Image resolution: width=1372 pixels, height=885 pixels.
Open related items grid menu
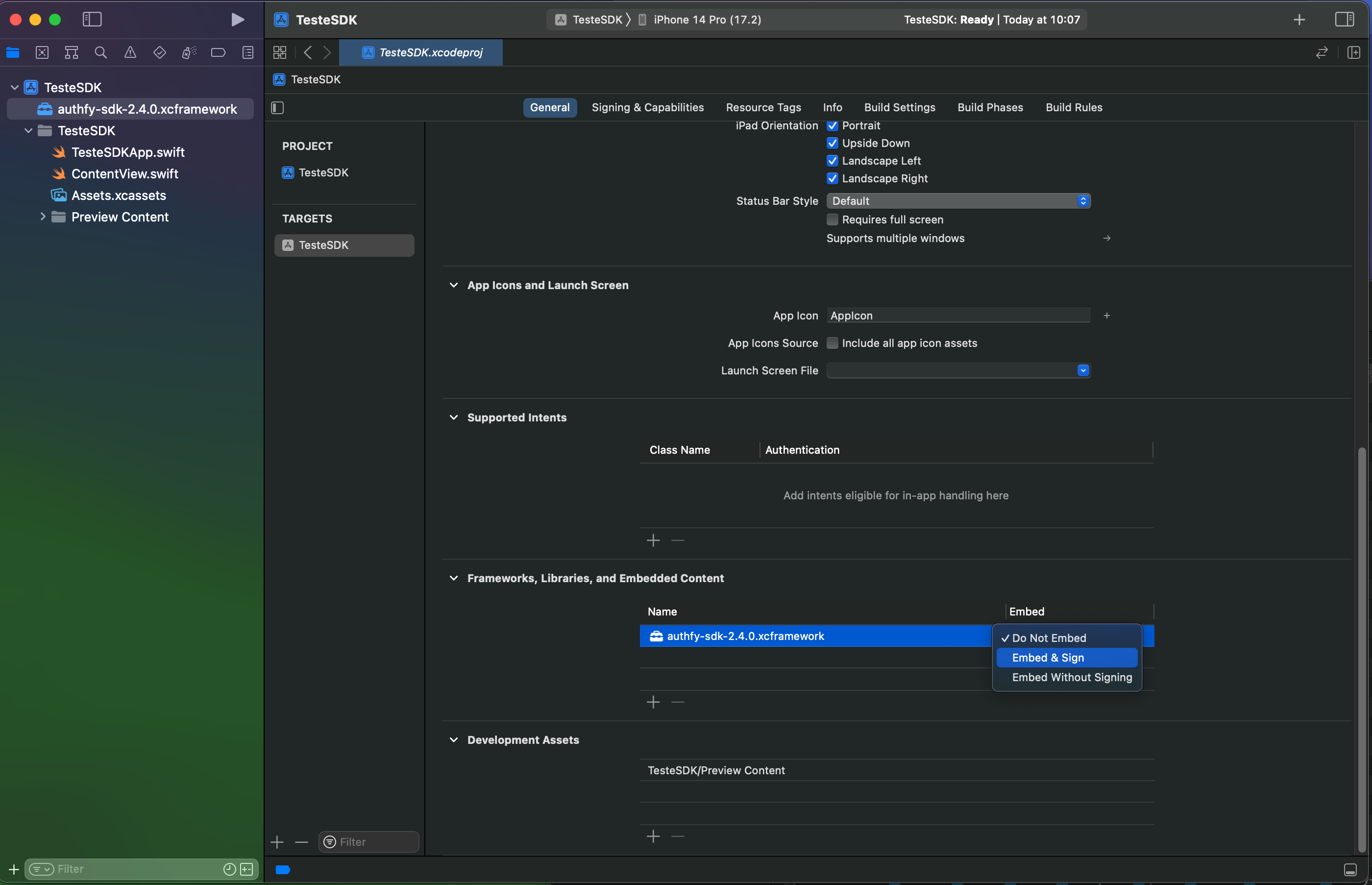click(x=280, y=53)
